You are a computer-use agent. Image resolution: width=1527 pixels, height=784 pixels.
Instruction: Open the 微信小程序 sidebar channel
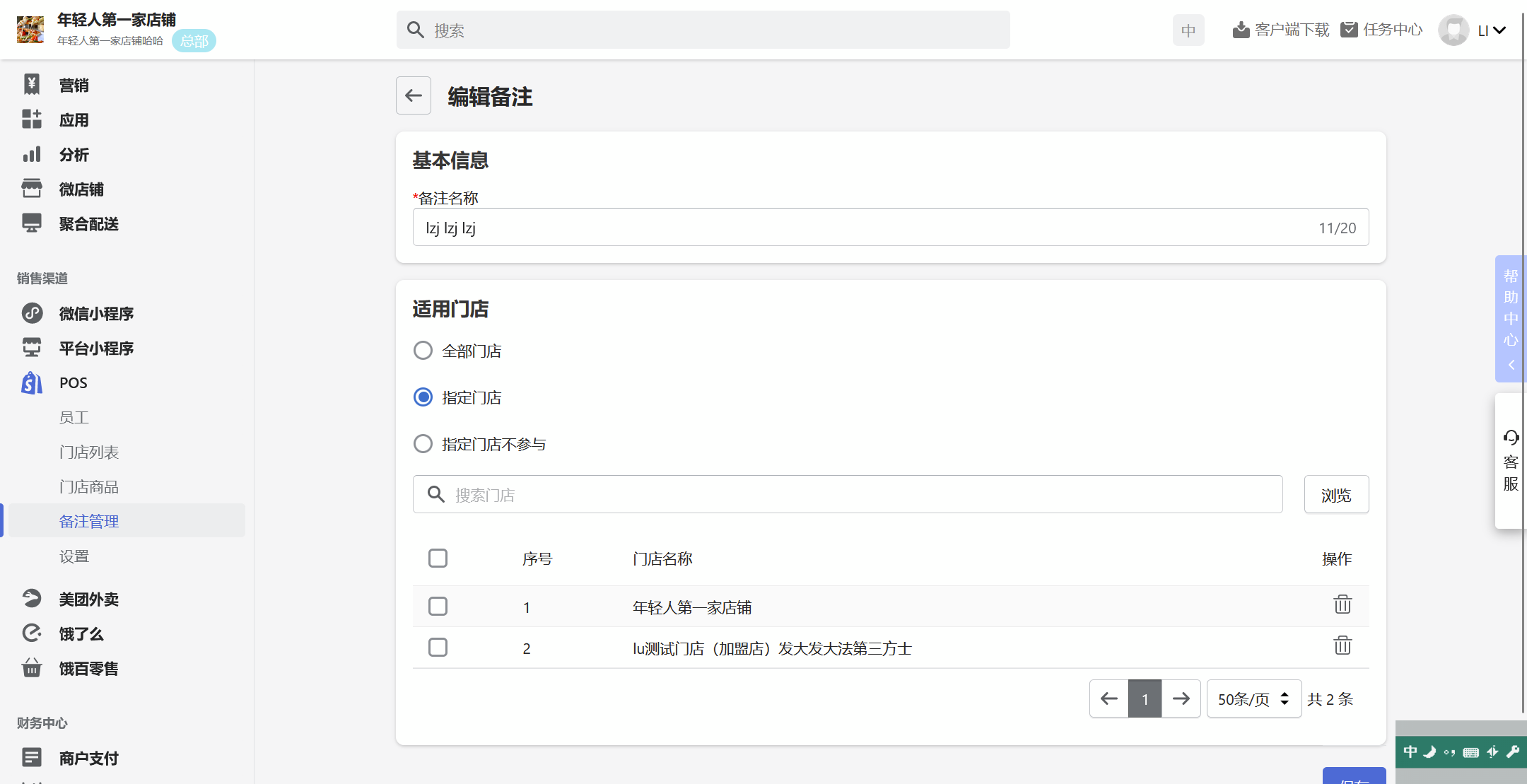96,314
